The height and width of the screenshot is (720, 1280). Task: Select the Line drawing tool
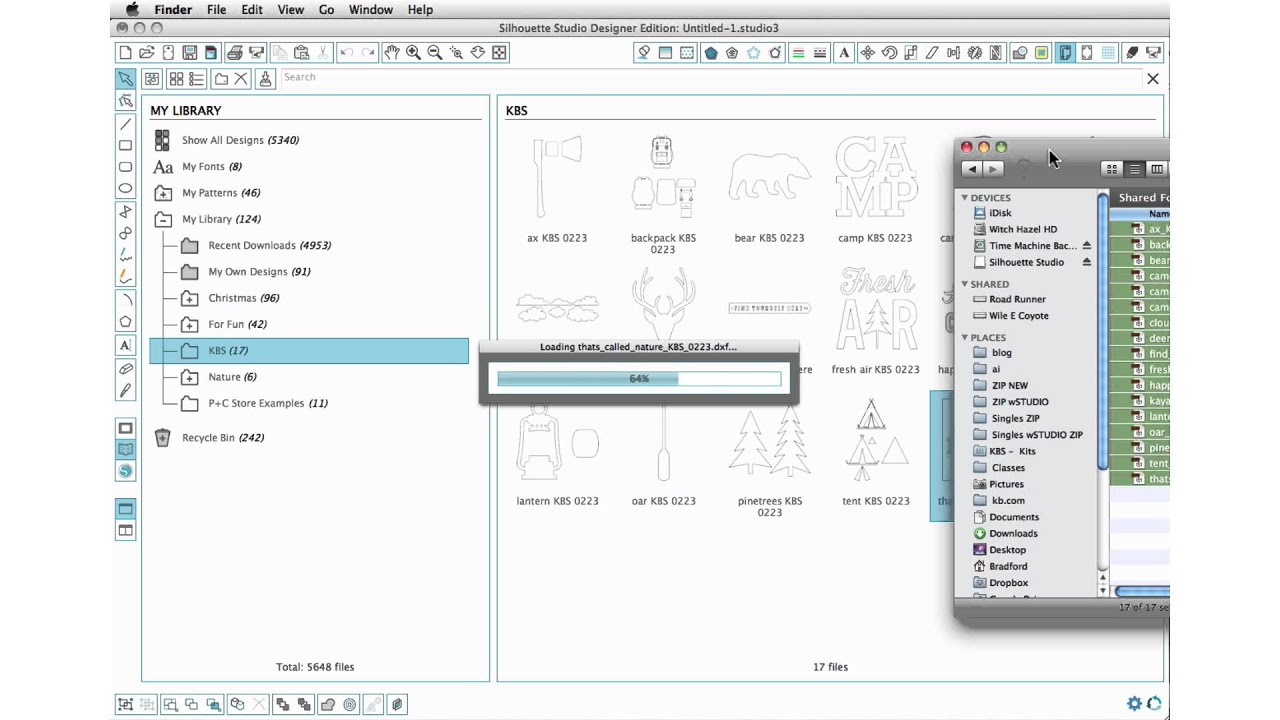click(125, 124)
